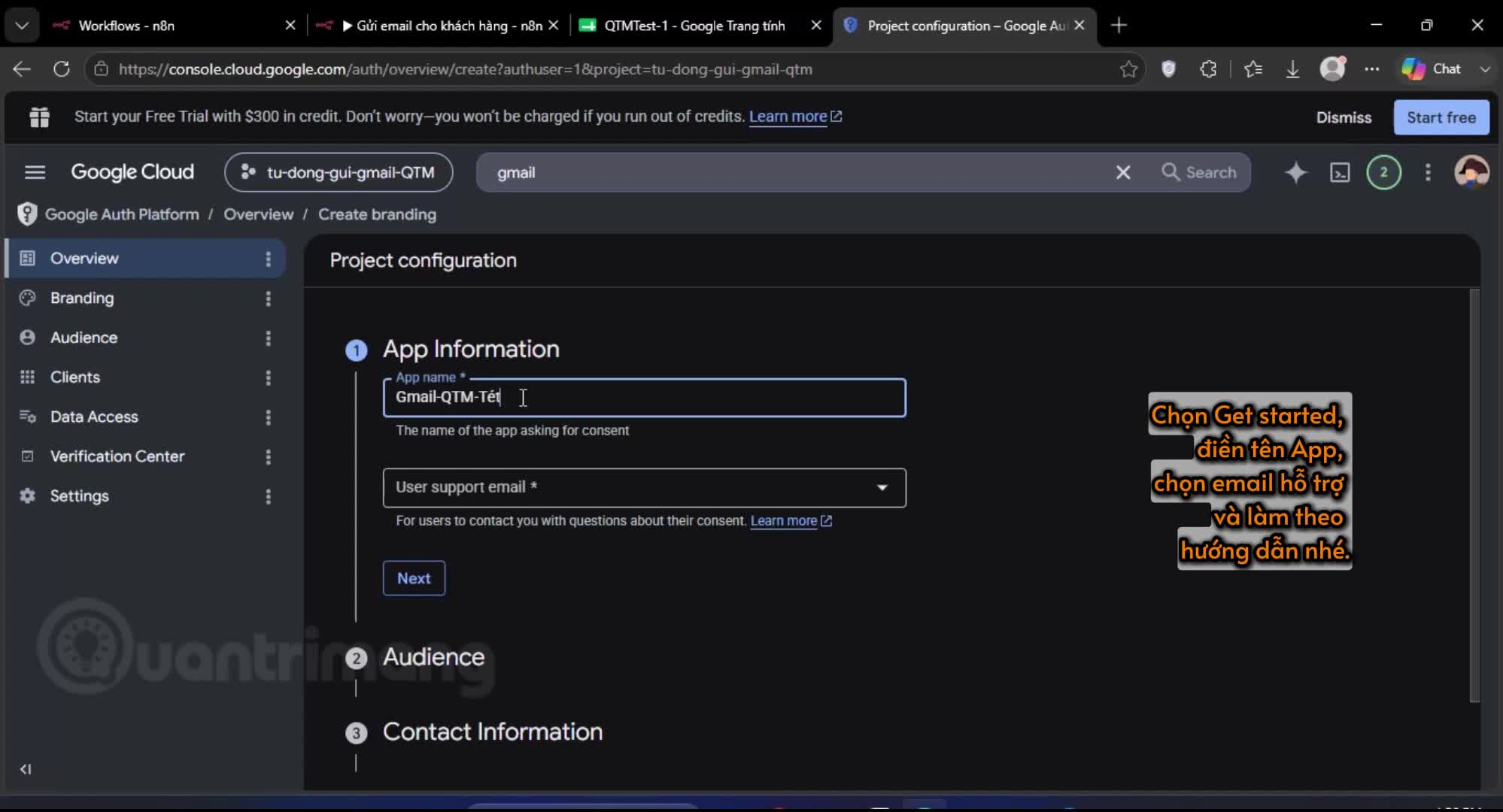Screen dimensions: 1503x812
Task: Expand the Copilot Chat dropdown arrow
Action: (1484, 69)
